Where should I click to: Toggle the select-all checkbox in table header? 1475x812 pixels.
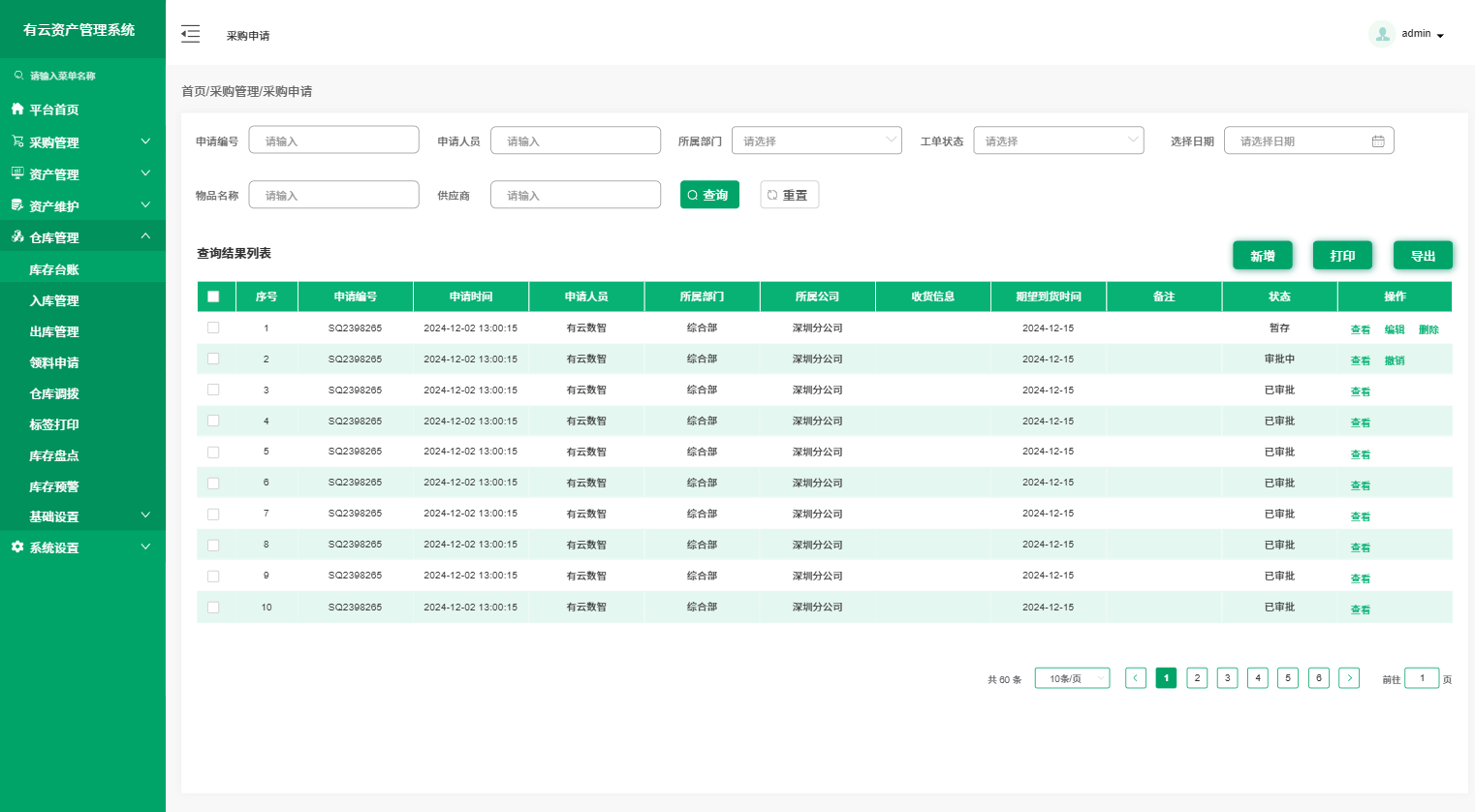213,297
